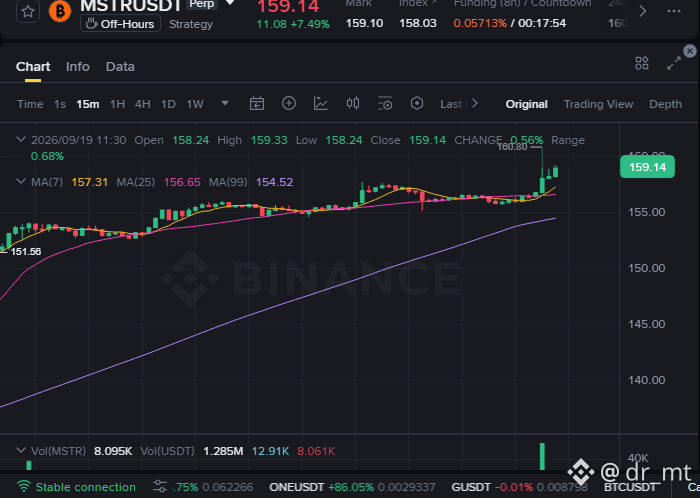Screen dimensions: 700x498
Task: Collapse the MA indicator values row
Action: click(21, 181)
